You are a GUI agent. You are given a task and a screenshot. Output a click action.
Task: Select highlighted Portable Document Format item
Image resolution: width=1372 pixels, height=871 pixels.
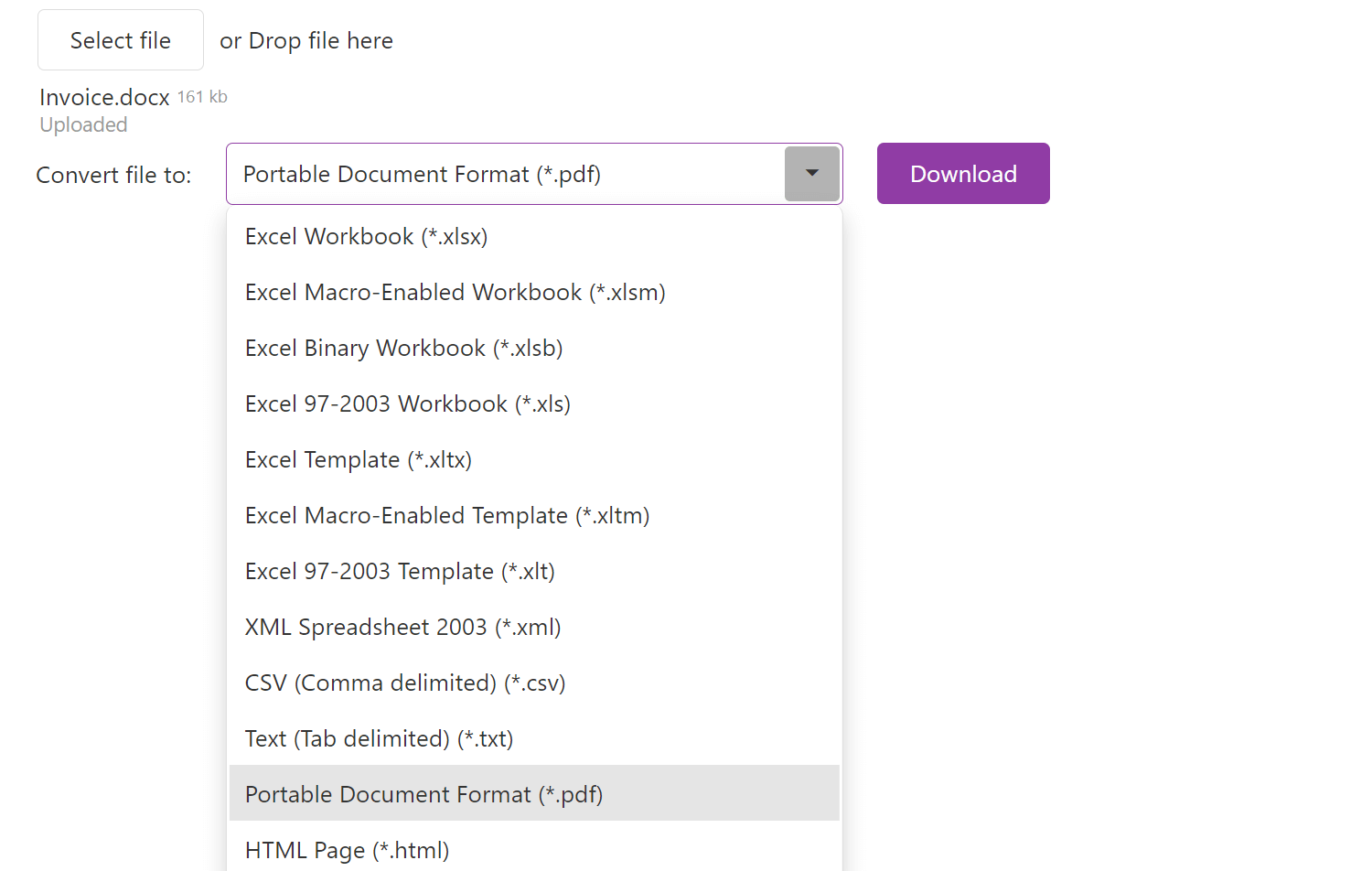tap(423, 794)
